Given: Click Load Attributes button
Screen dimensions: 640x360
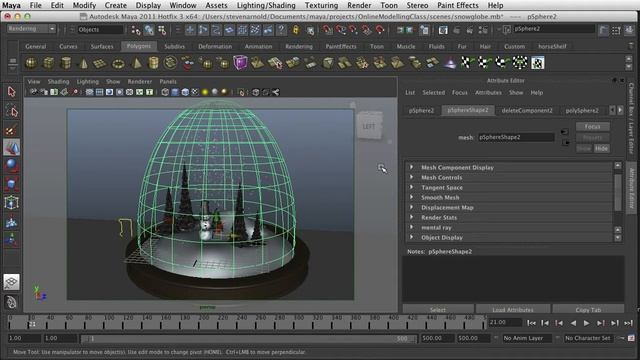Looking at the screenshot, I should point(513,310).
